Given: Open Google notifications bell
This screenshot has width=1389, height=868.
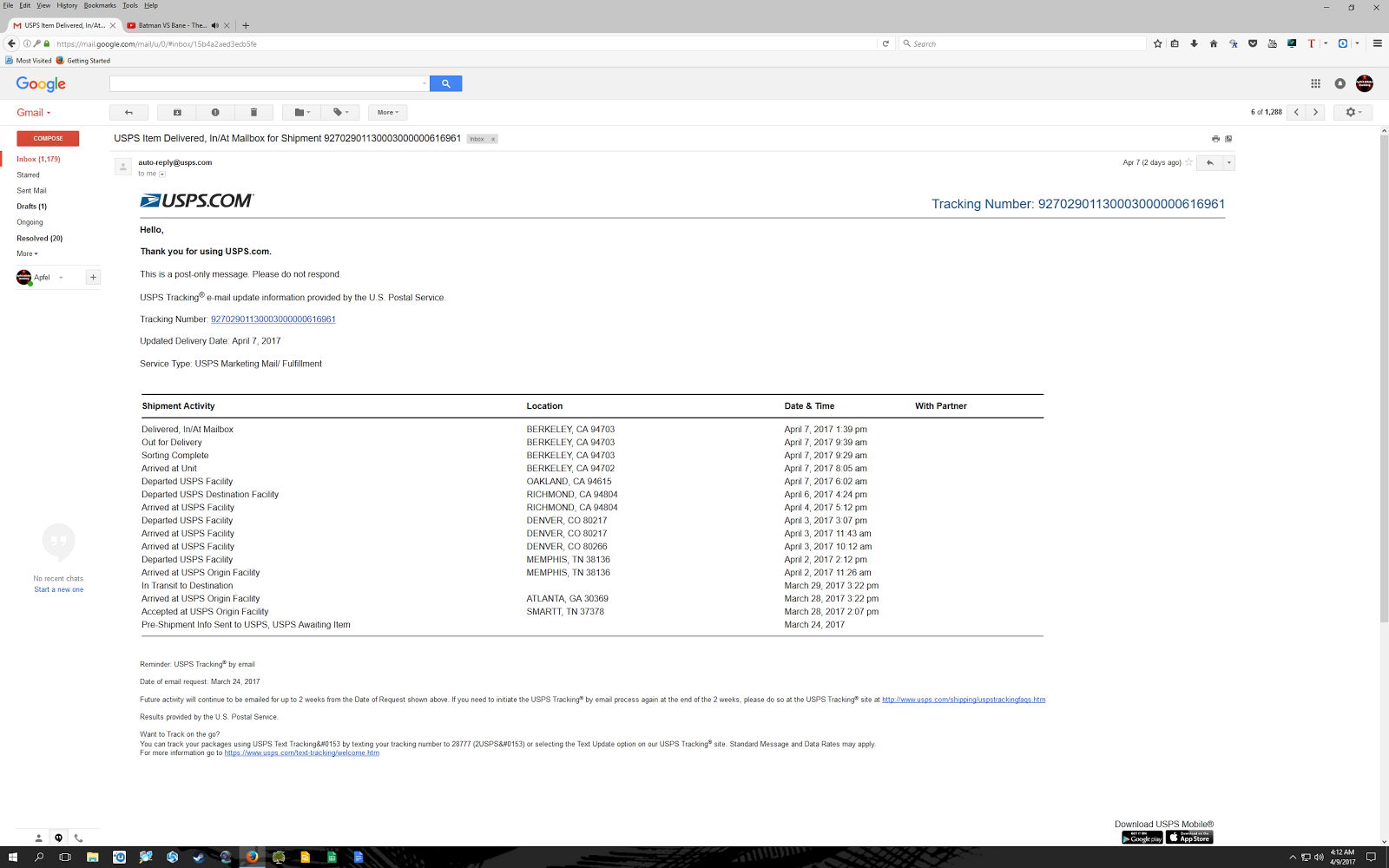Looking at the screenshot, I should click(x=1340, y=83).
